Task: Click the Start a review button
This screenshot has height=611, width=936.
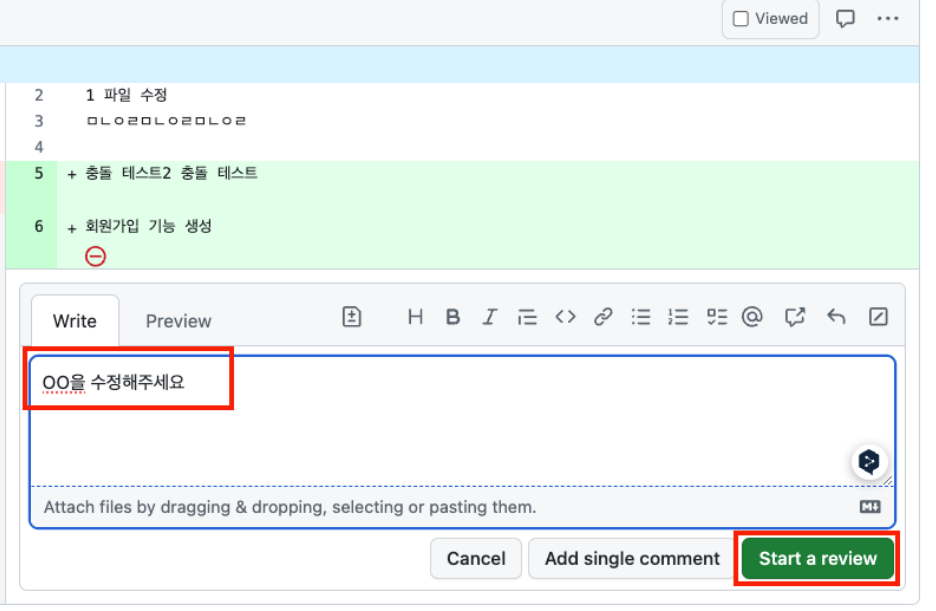Action: tap(817, 558)
